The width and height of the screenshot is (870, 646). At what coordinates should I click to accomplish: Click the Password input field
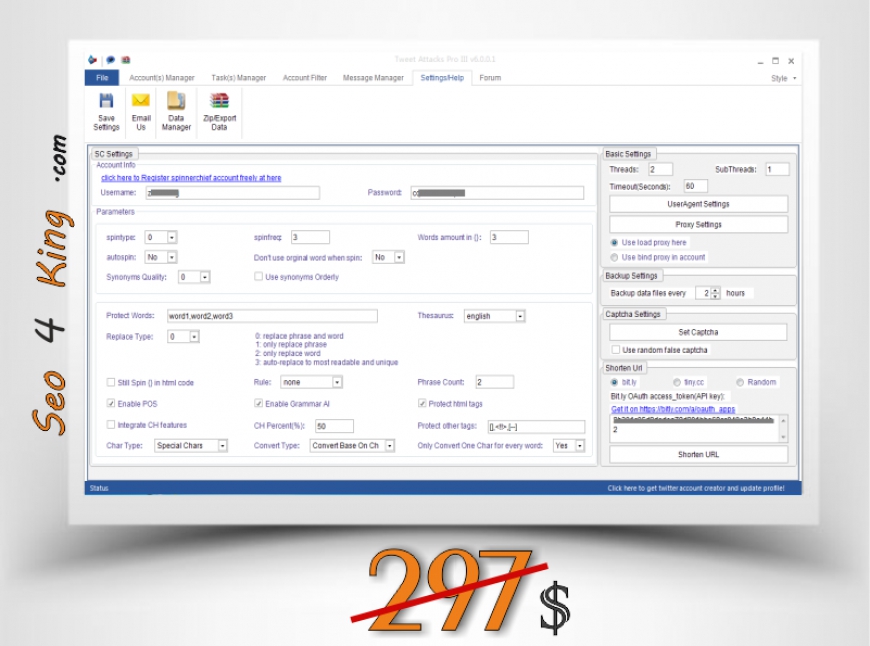497,193
